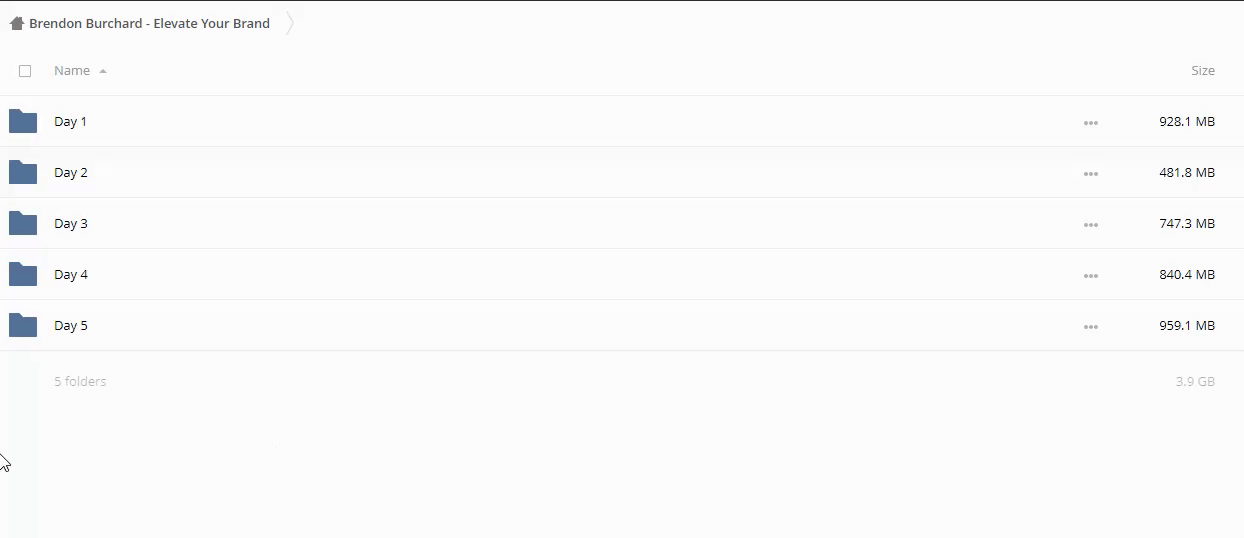Click the name sort arrow indicator
The height and width of the screenshot is (538, 1244).
(103, 72)
